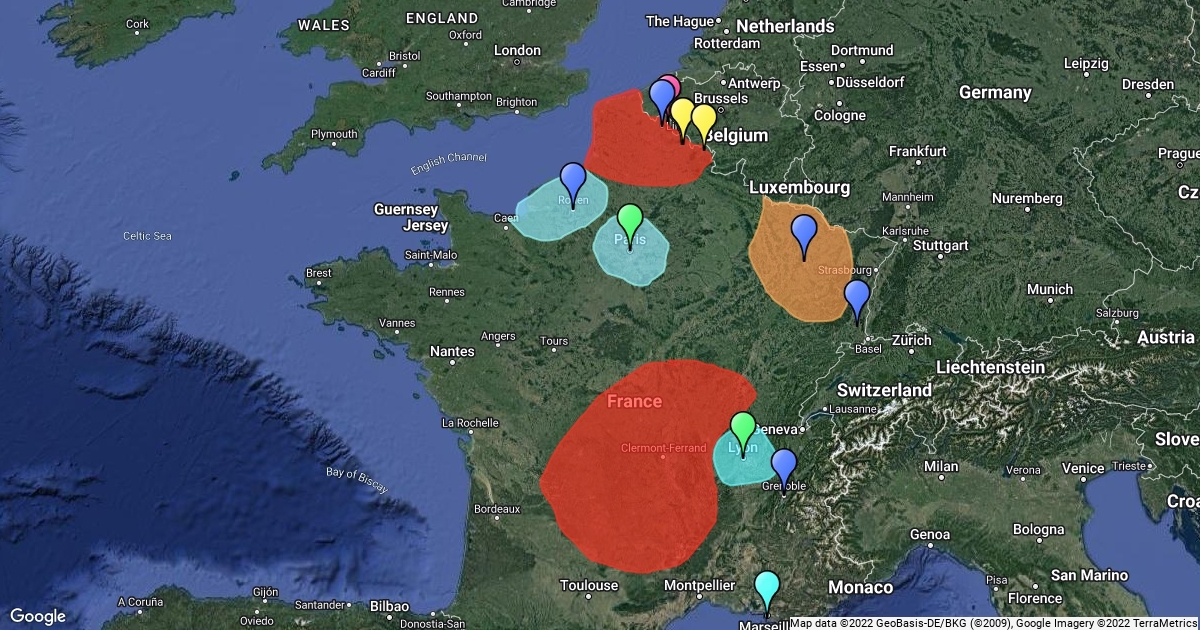Click the Zürich city label
The height and width of the screenshot is (630, 1200).
coord(911,340)
